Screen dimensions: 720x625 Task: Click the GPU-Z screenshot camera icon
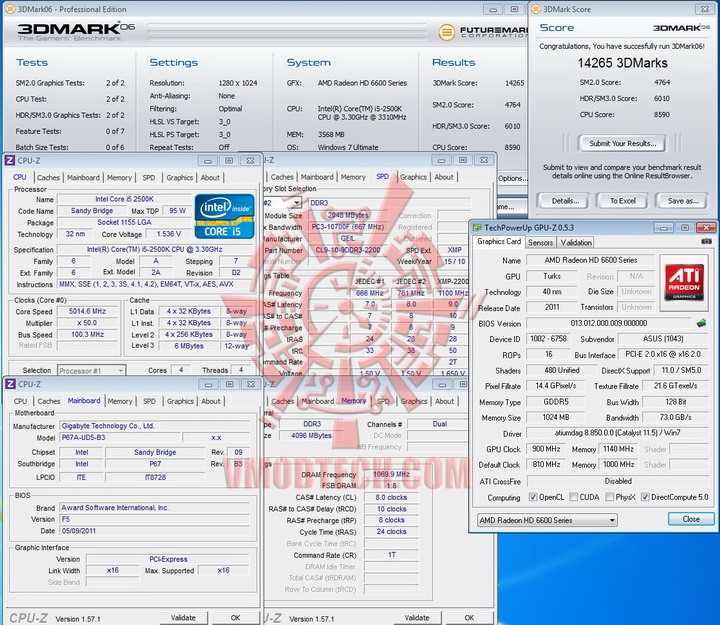(707, 241)
